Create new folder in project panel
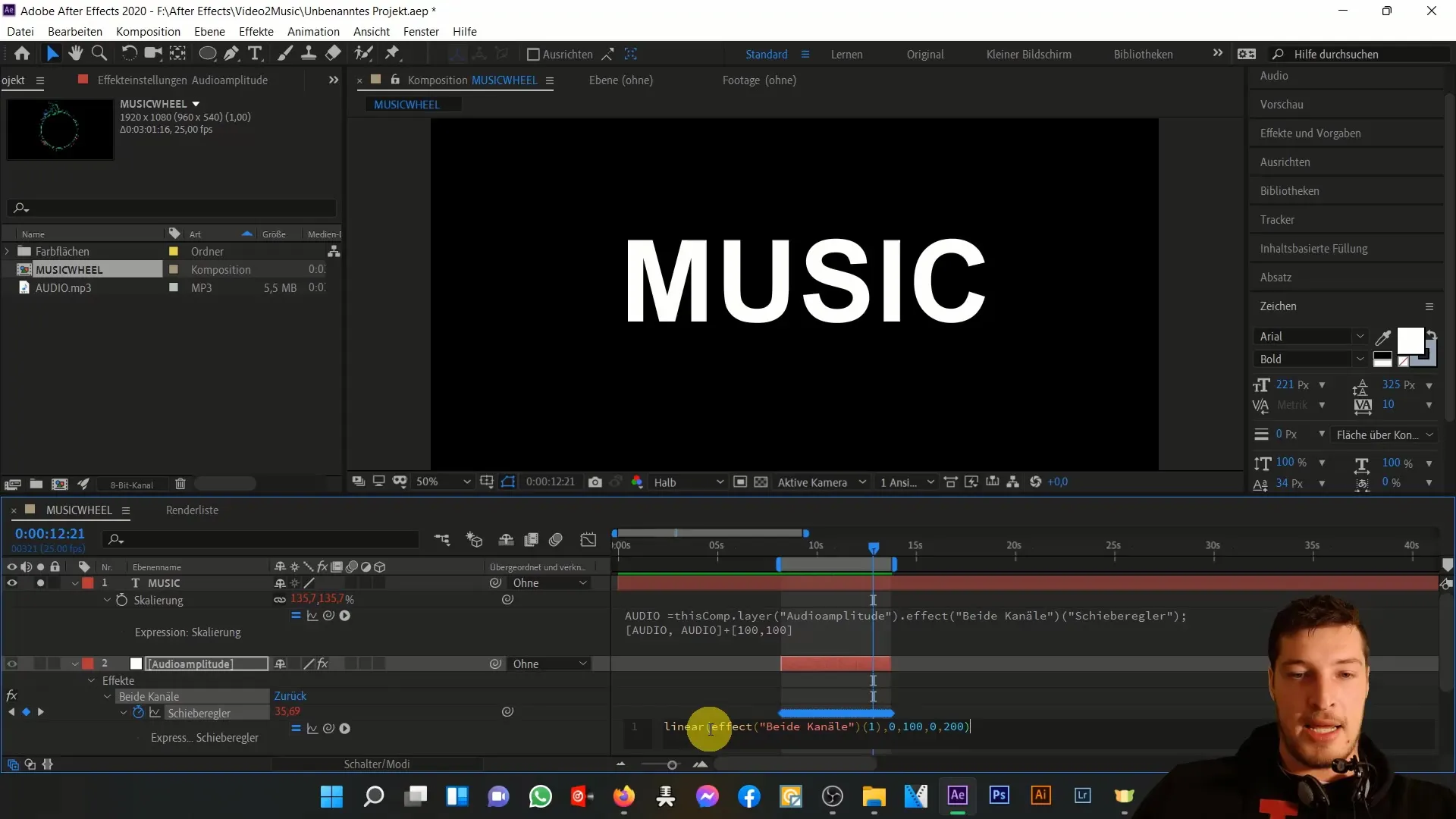This screenshot has width=1456, height=819. pos(36,484)
